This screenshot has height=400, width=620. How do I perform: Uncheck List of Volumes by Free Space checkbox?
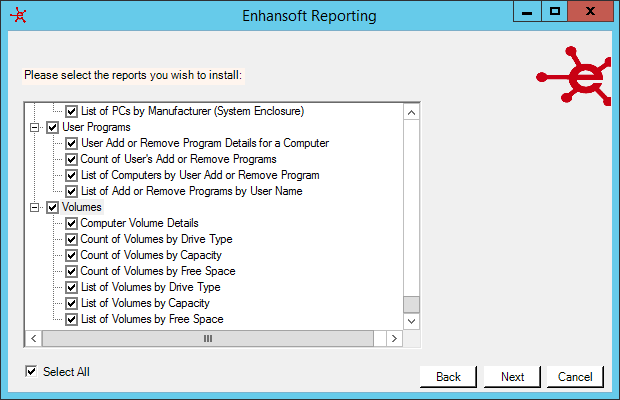[x=71, y=319]
